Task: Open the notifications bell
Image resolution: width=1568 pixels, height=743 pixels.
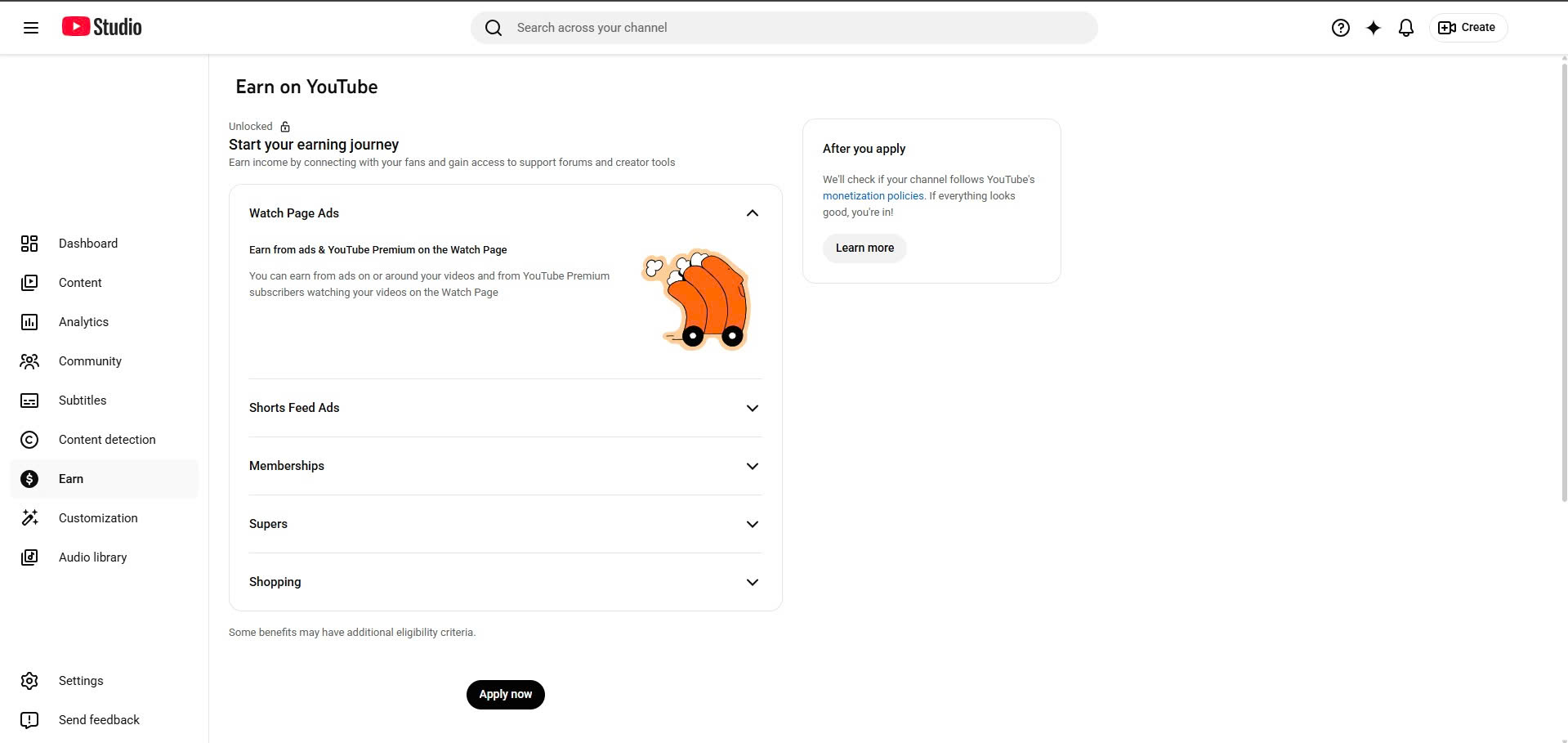Action: [1406, 28]
